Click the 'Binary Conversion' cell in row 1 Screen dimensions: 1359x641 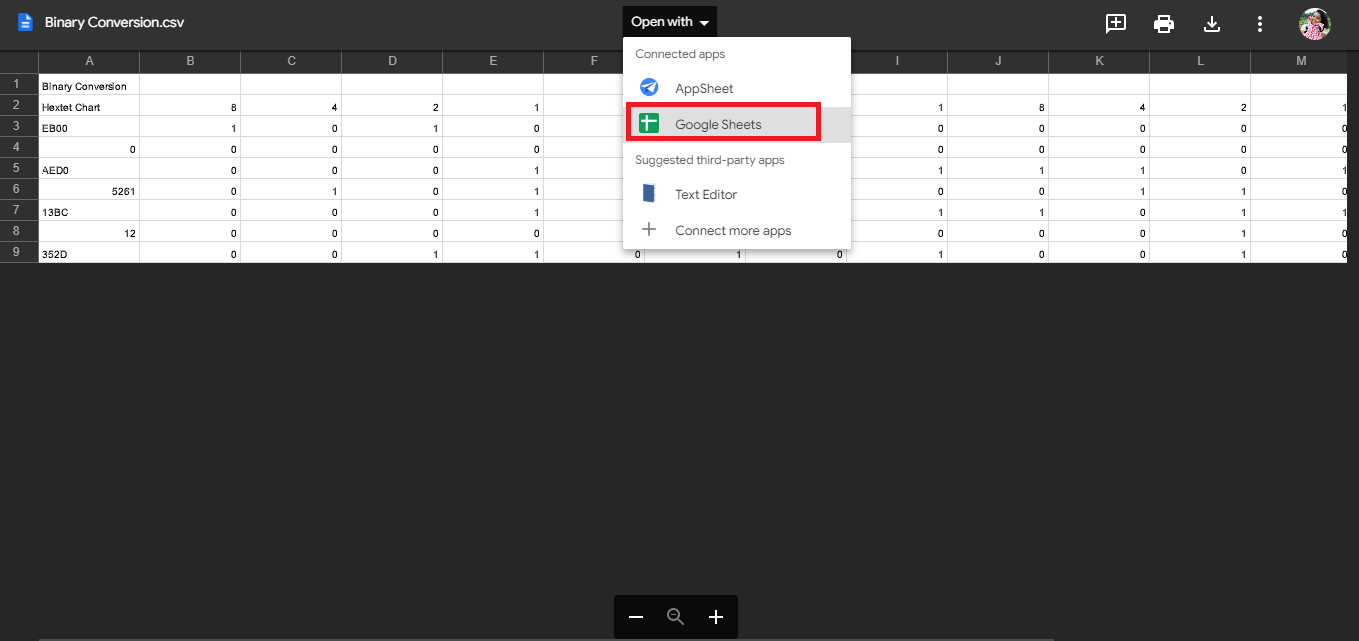tap(89, 85)
